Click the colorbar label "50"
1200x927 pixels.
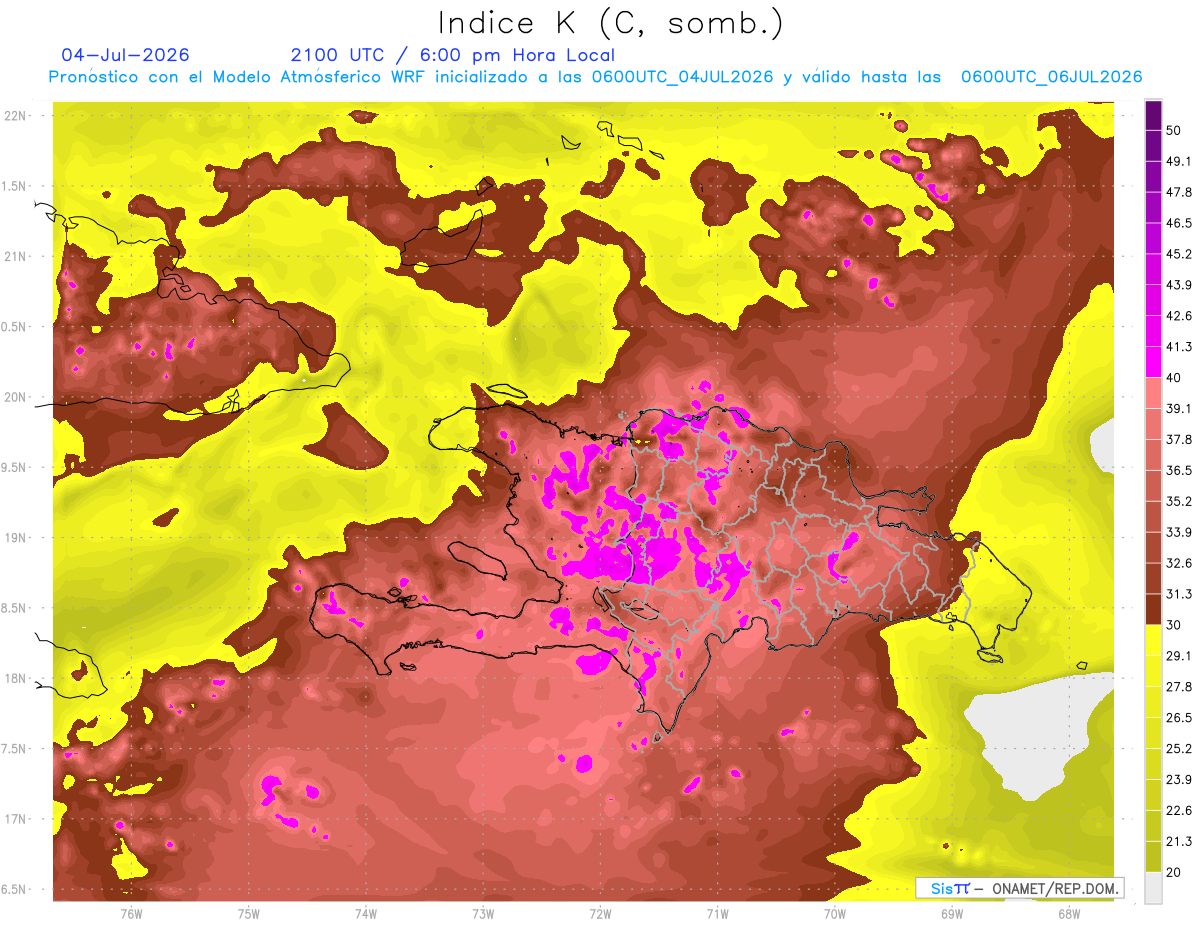[1174, 131]
